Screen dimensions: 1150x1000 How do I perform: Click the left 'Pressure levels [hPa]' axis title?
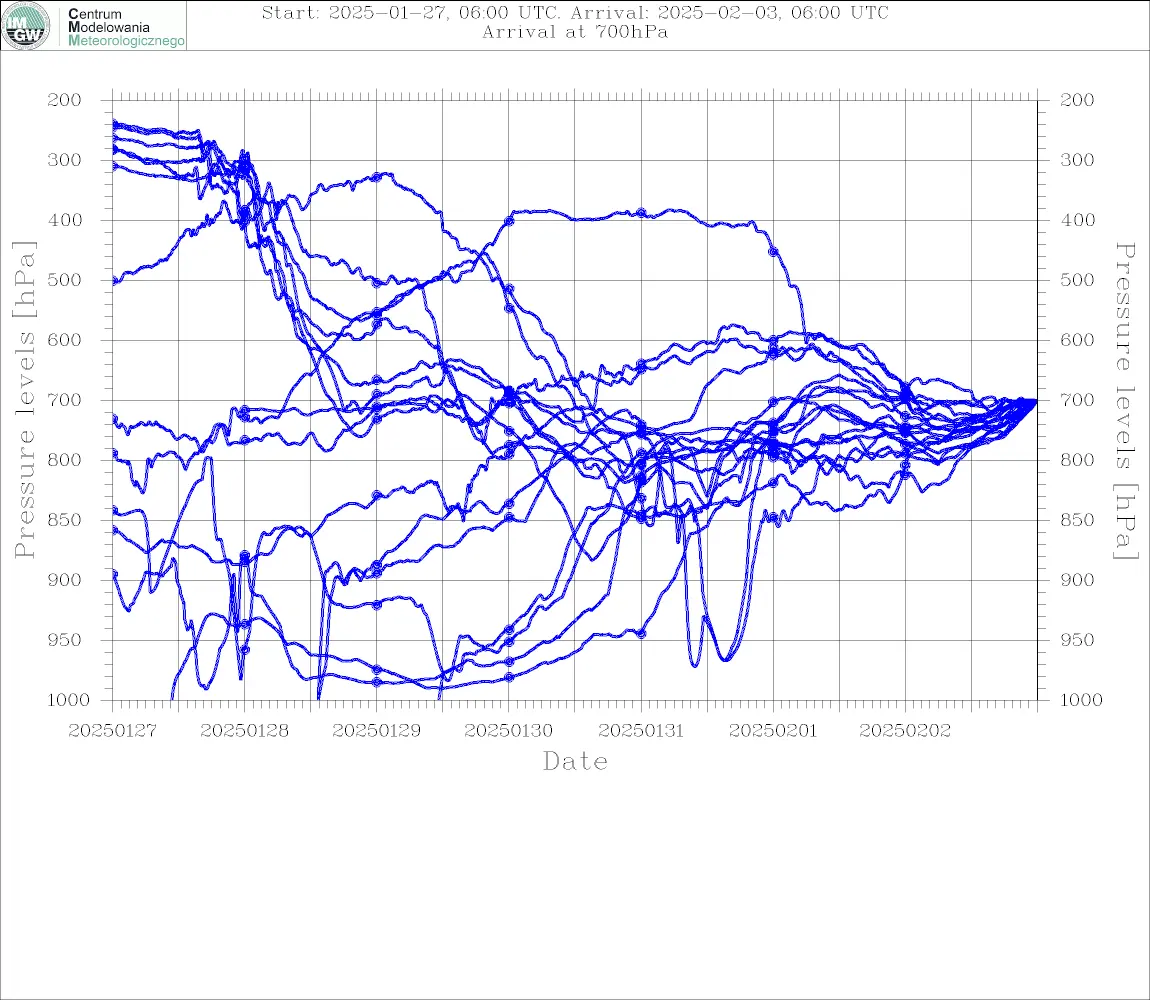[24, 400]
